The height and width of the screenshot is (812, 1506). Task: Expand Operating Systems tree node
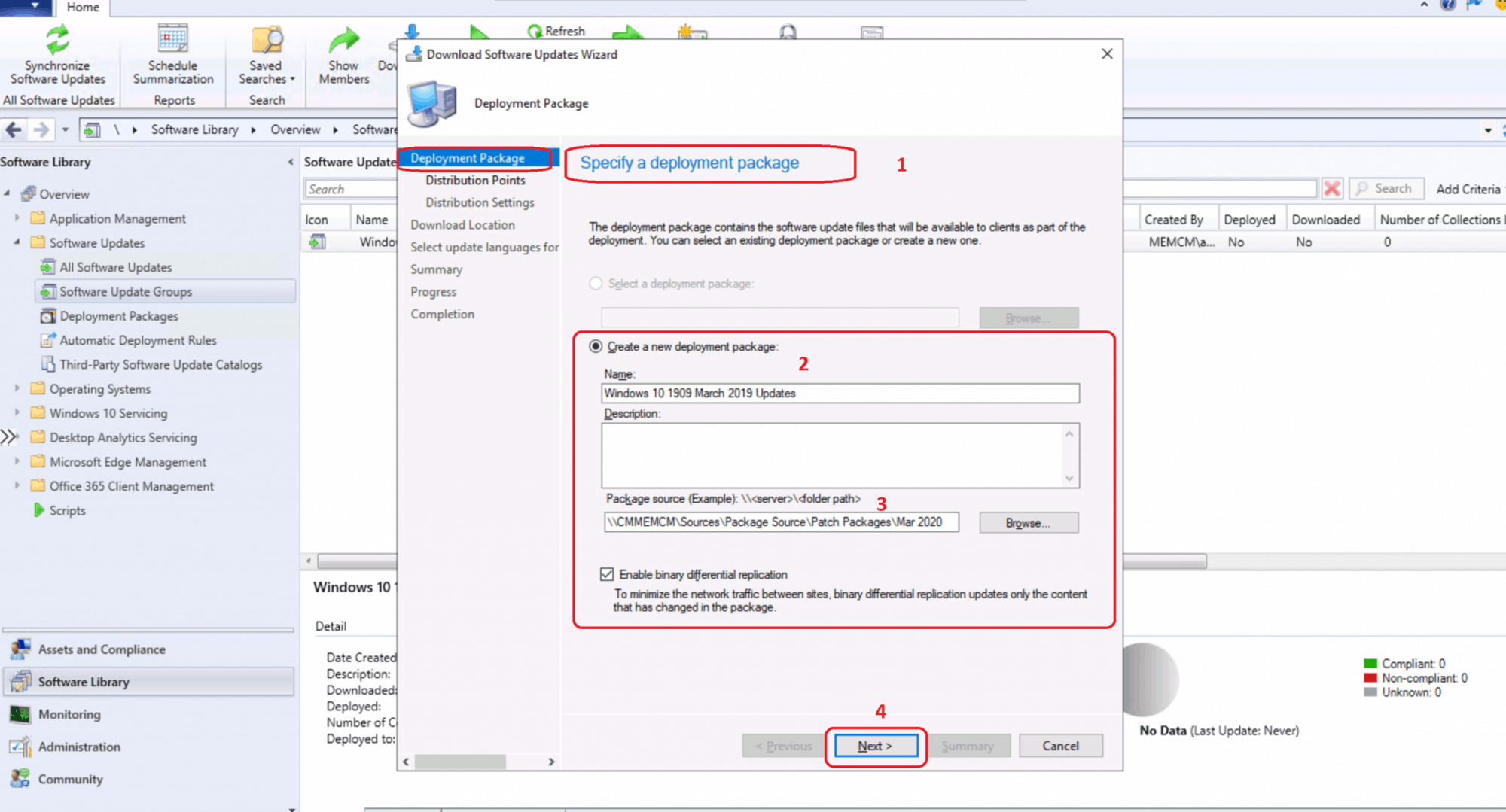click(17, 388)
